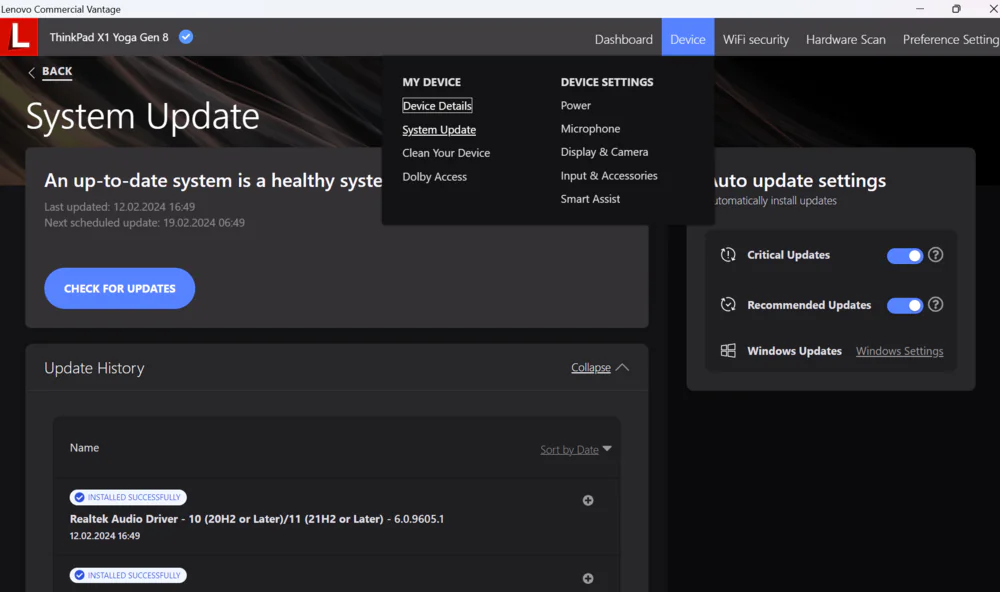The height and width of the screenshot is (592, 1000).
Task: Expand second update entry plus icon
Action: (x=588, y=579)
